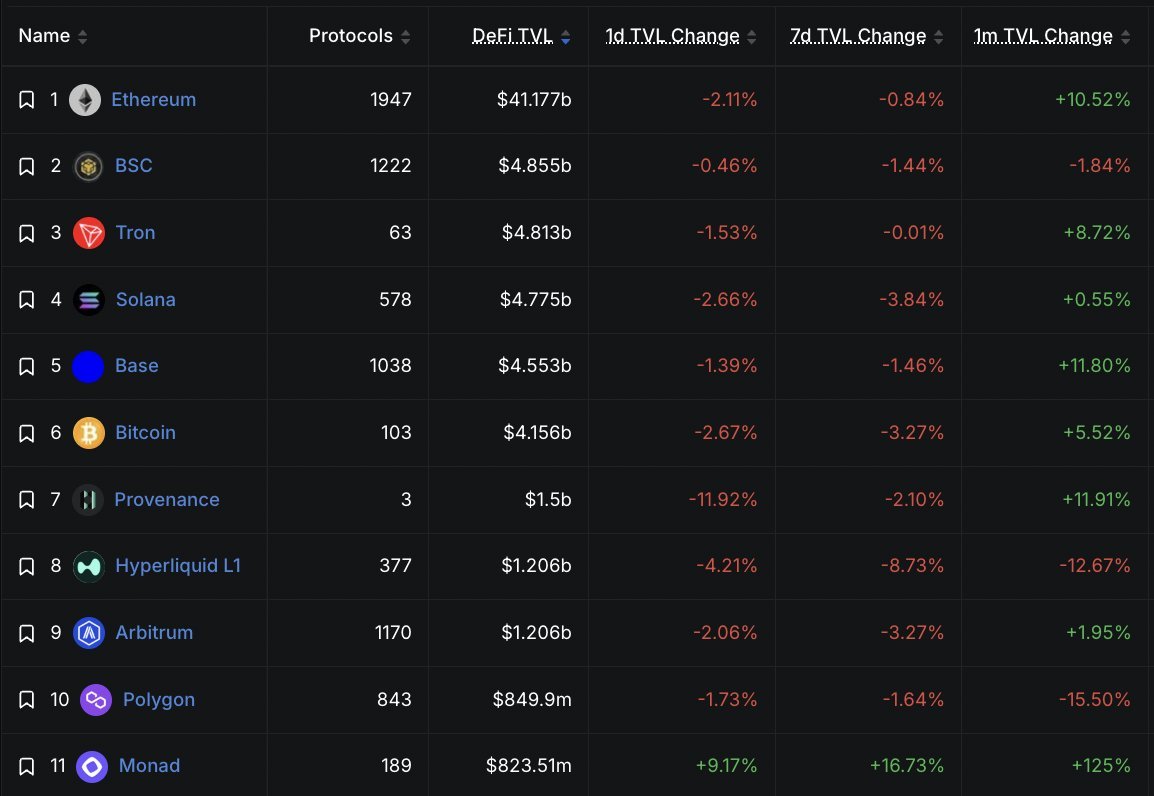Click Hyperliquid L1's 7d change -8.73%
1154x796 pixels.
click(x=913, y=566)
